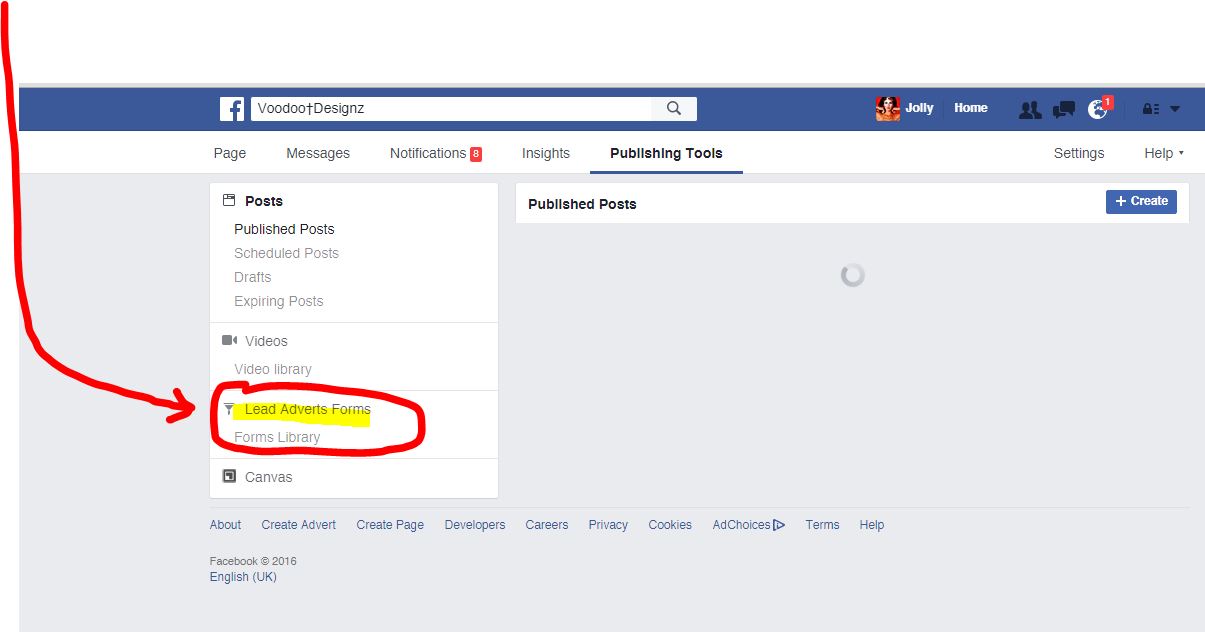Go to Home in the top bar
Viewport: 1205px width, 632px height.
[971, 108]
